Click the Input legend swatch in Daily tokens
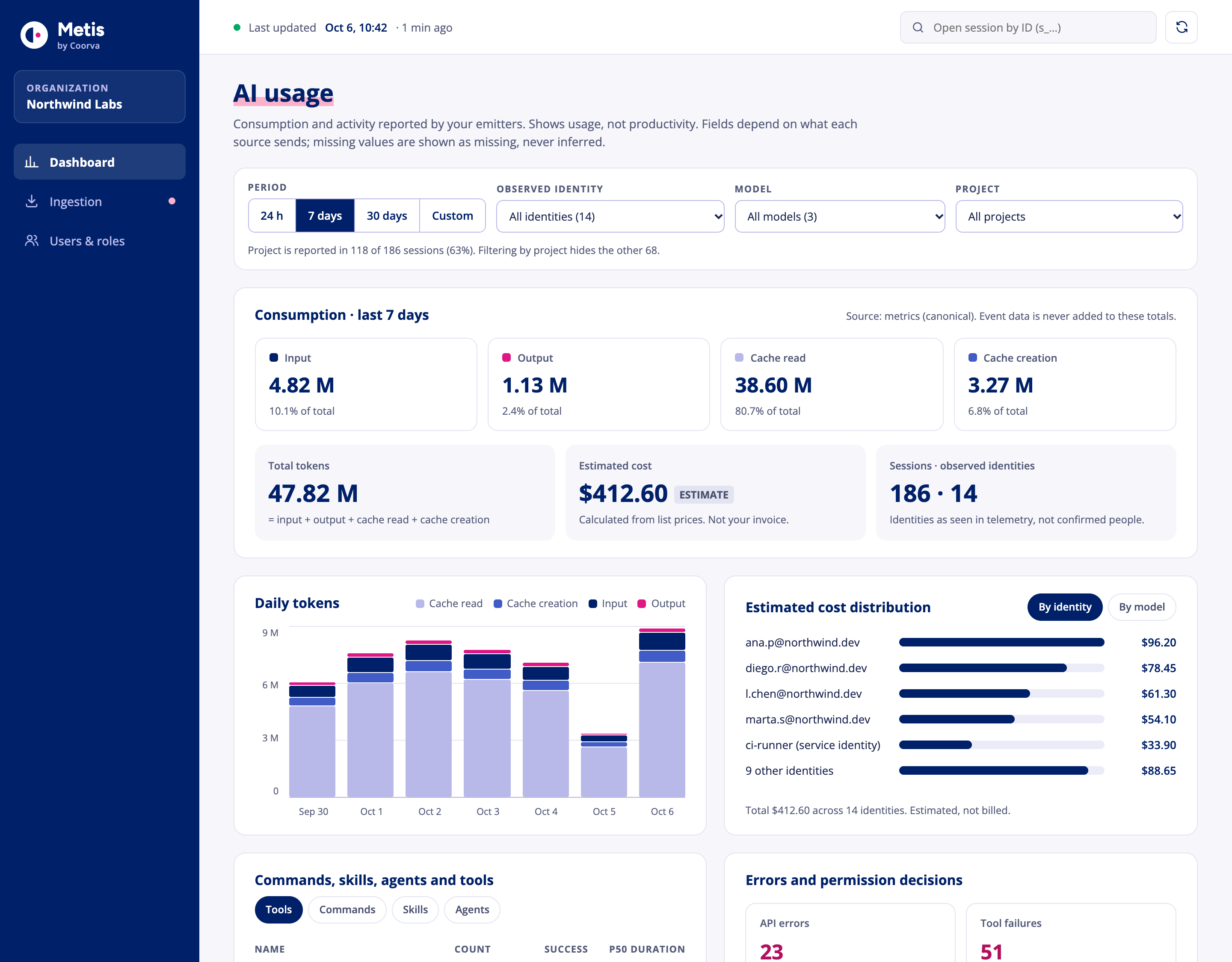Viewport: 1232px width, 962px height. (x=592, y=604)
